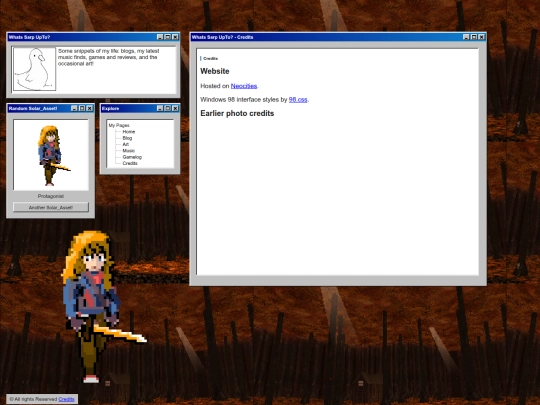Select Blog in the Explore tree
Screen dimensions: 540x405
point(127,138)
